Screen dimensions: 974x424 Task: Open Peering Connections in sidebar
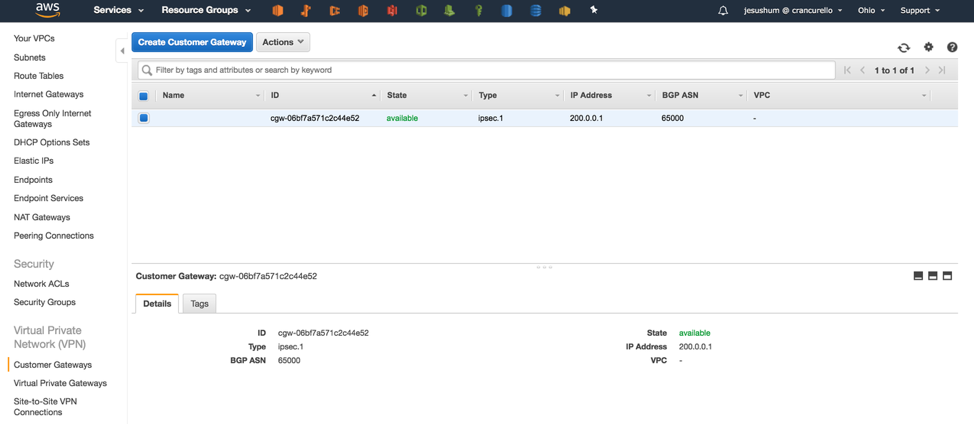[x=53, y=236]
